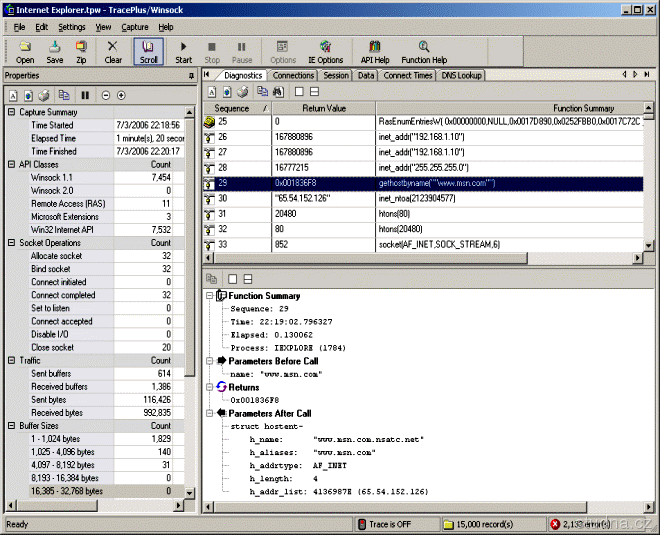Switch to the Connections tab
Screen dimensions: 660x535
293,75
